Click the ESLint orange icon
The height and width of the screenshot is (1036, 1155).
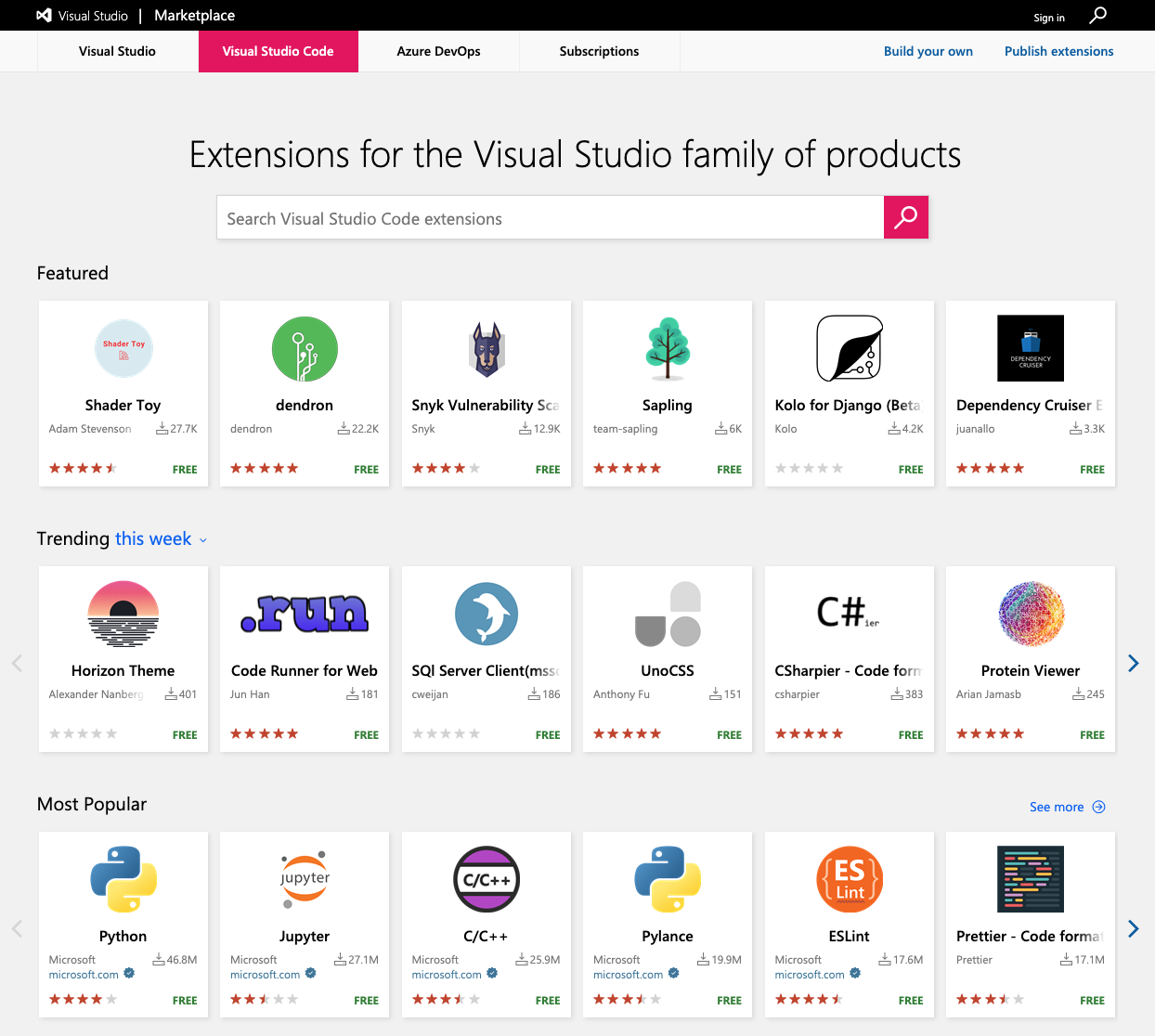point(850,879)
